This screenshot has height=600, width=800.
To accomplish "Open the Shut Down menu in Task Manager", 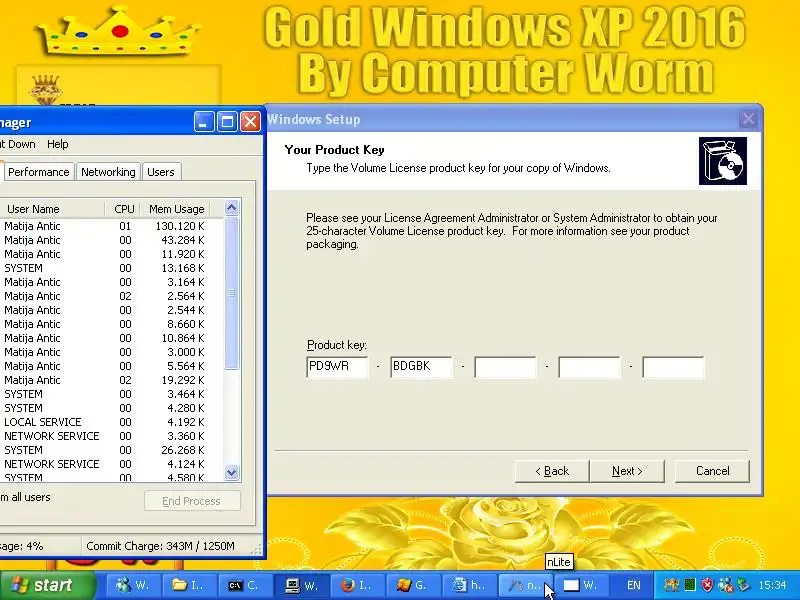I will click(x=18, y=144).
